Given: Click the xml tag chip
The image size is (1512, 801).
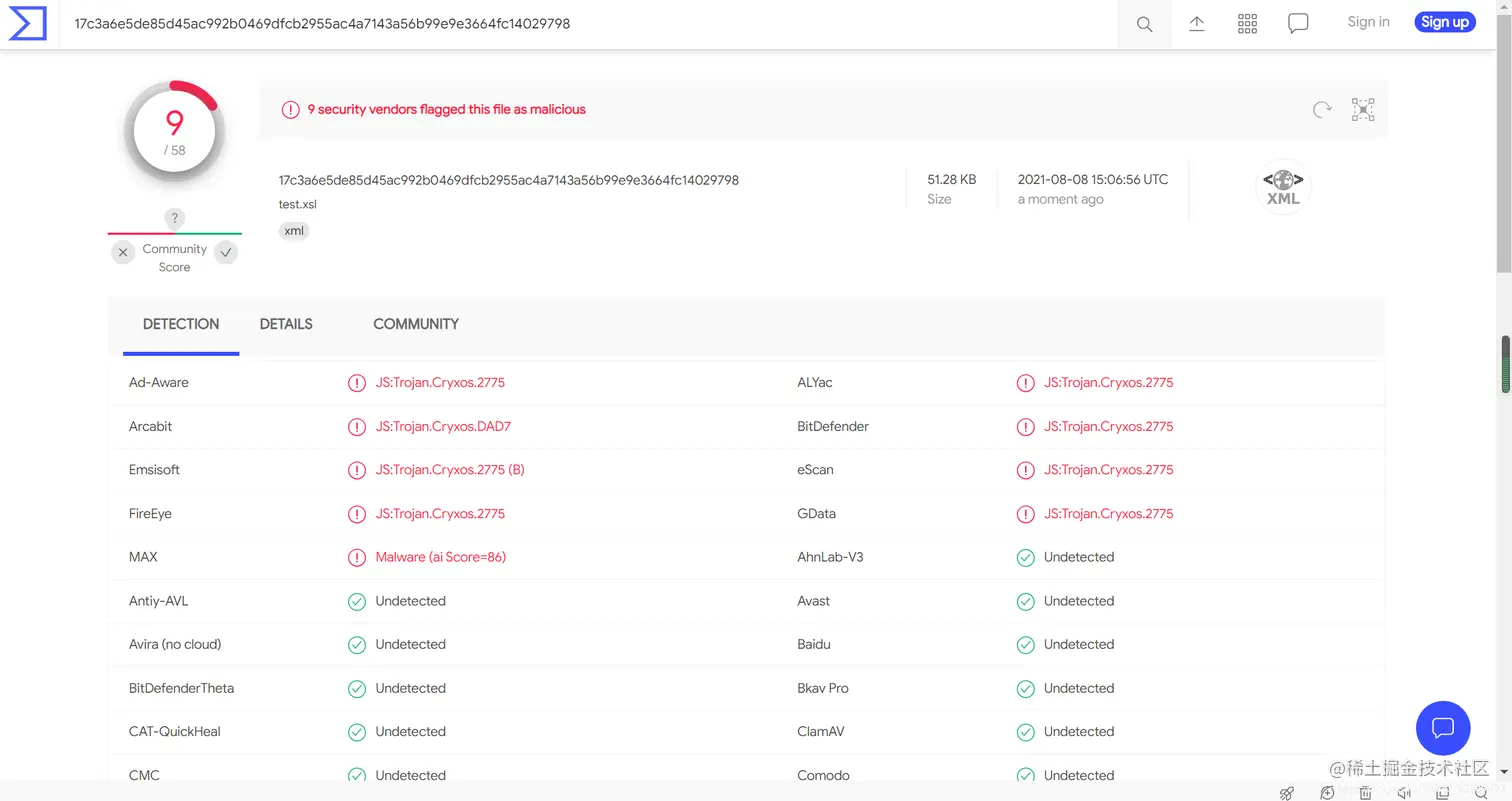Looking at the screenshot, I should [294, 231].
